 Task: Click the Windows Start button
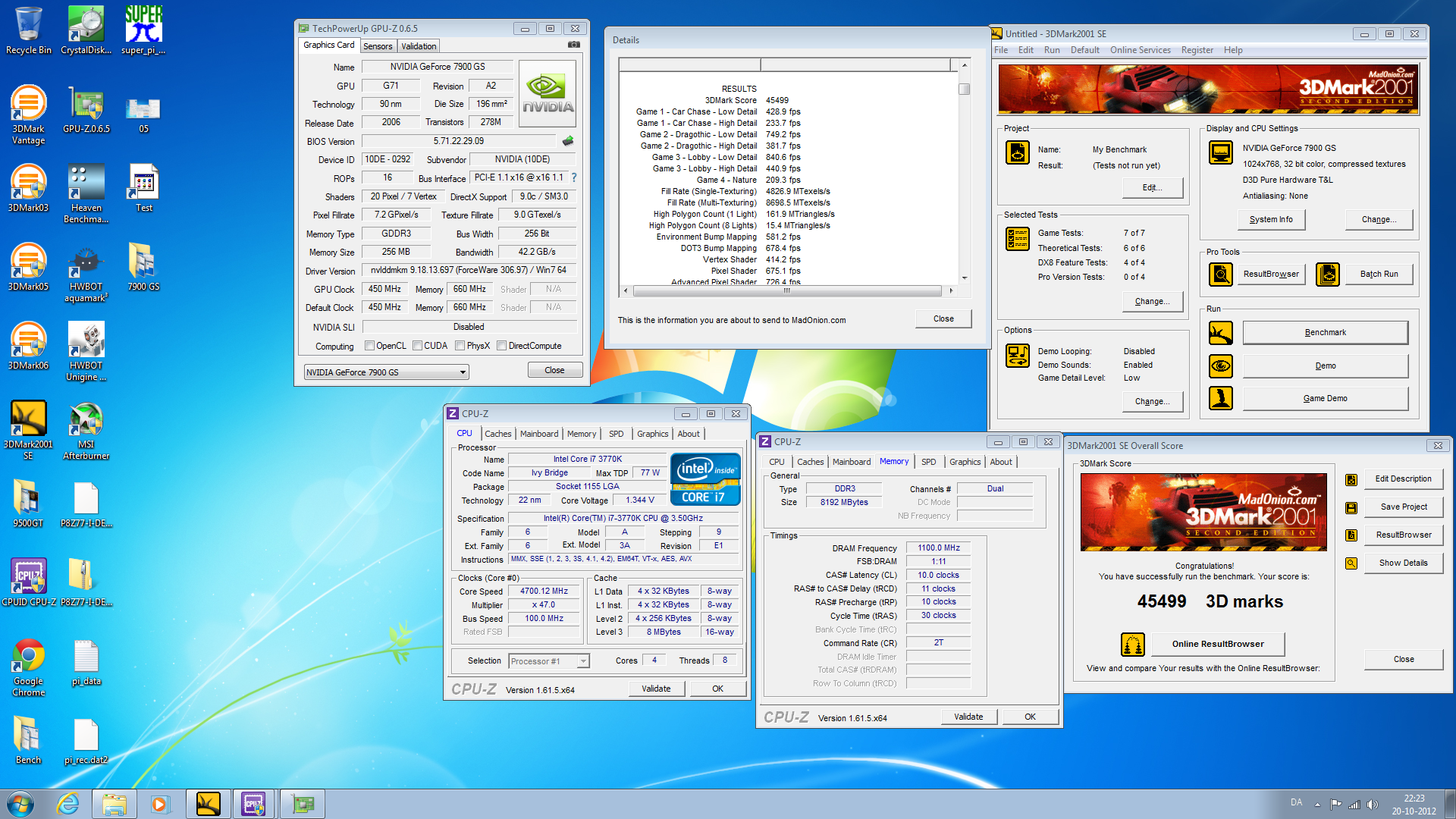click(20, 804)
